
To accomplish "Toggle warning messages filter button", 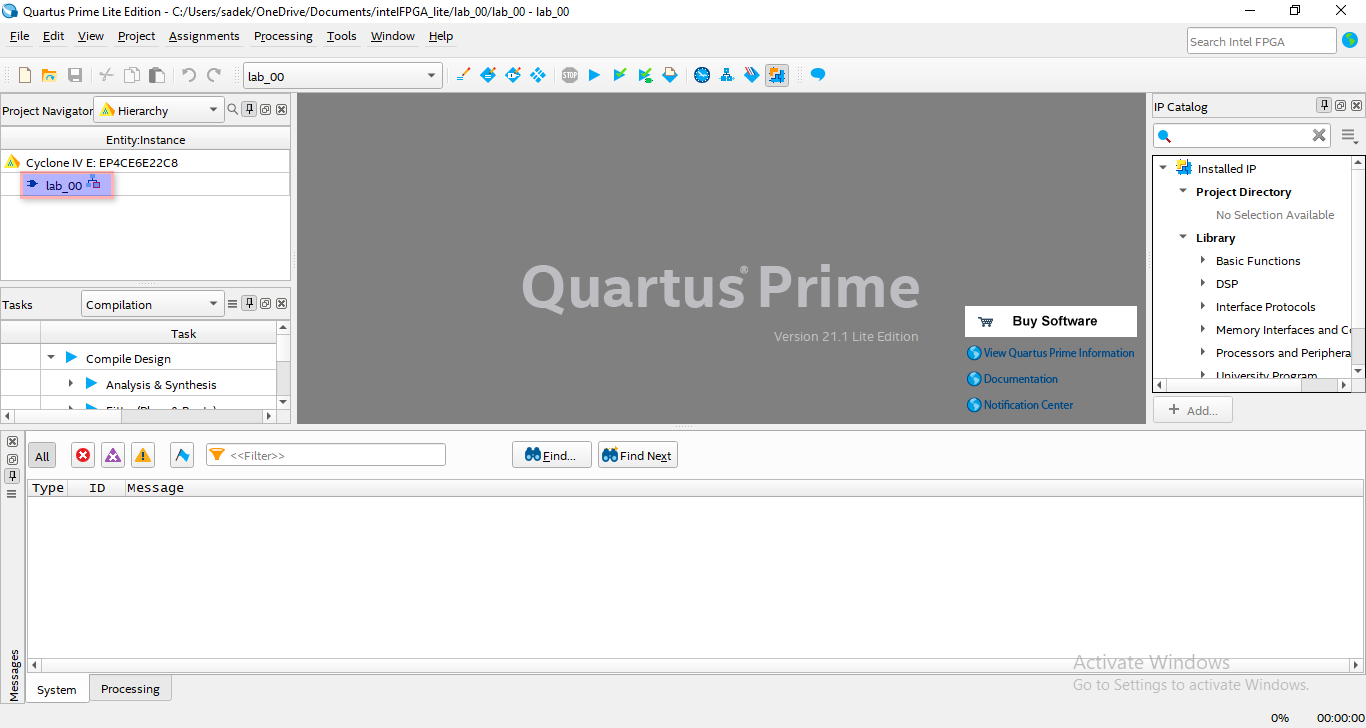I will pos(144,456).
